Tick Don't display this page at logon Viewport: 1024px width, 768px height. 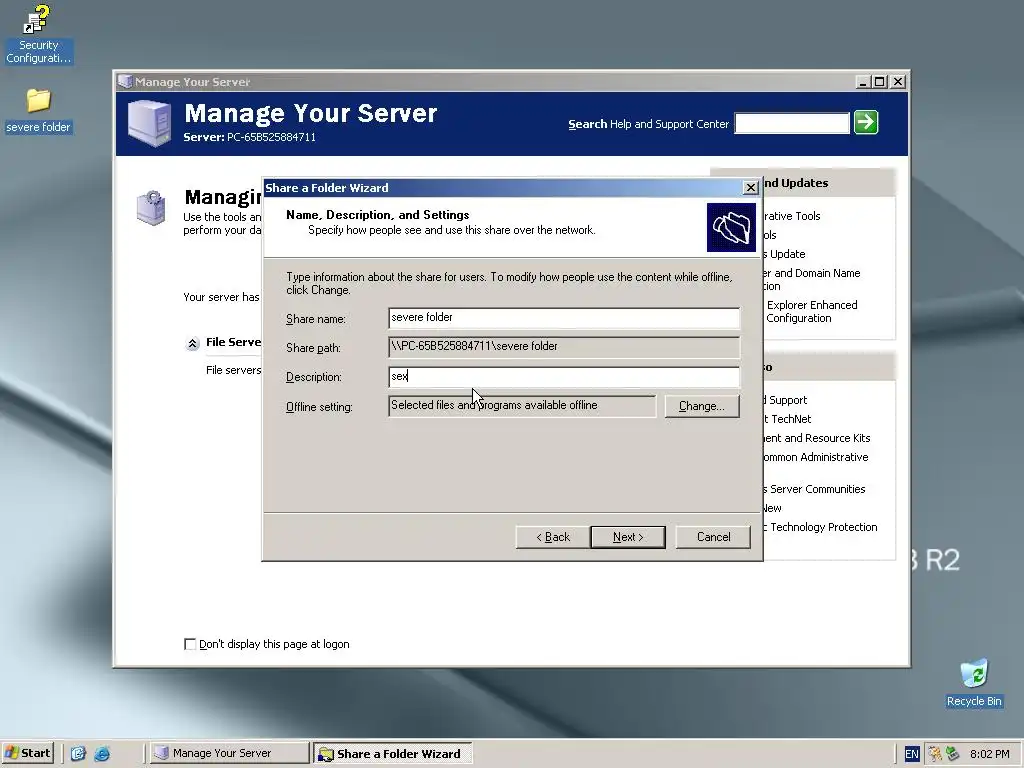coord(190,645)
